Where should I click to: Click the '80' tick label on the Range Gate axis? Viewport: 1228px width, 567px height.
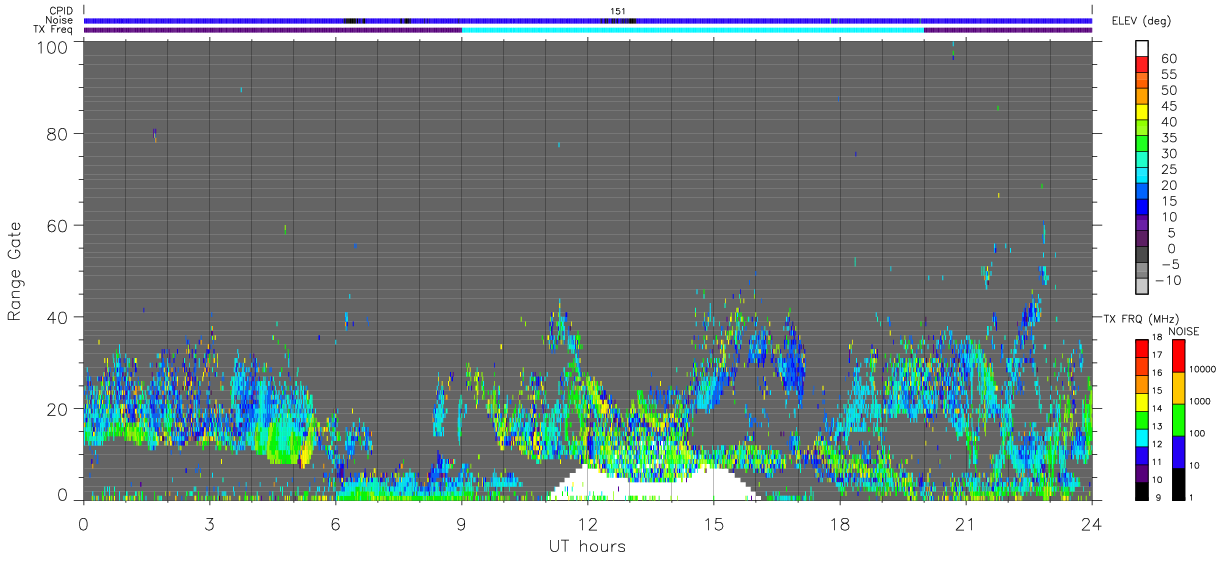[57, 133]
